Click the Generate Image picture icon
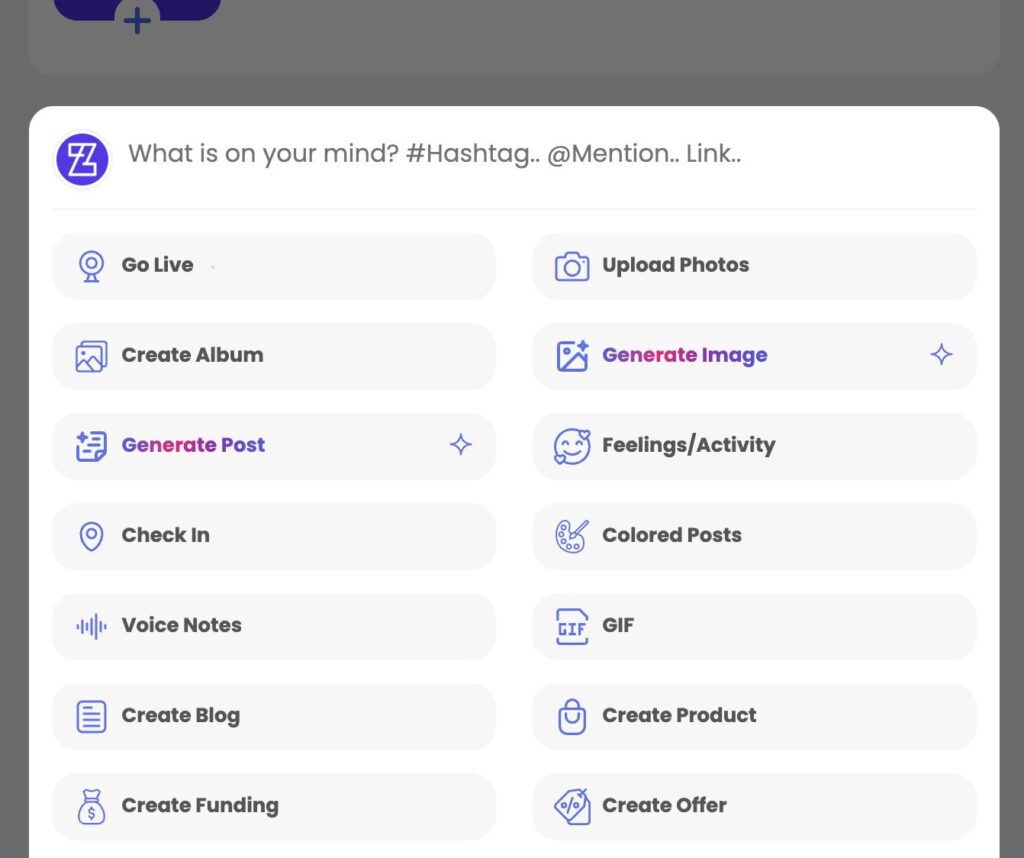This screenshot has height=858, width=1024. 572,356
